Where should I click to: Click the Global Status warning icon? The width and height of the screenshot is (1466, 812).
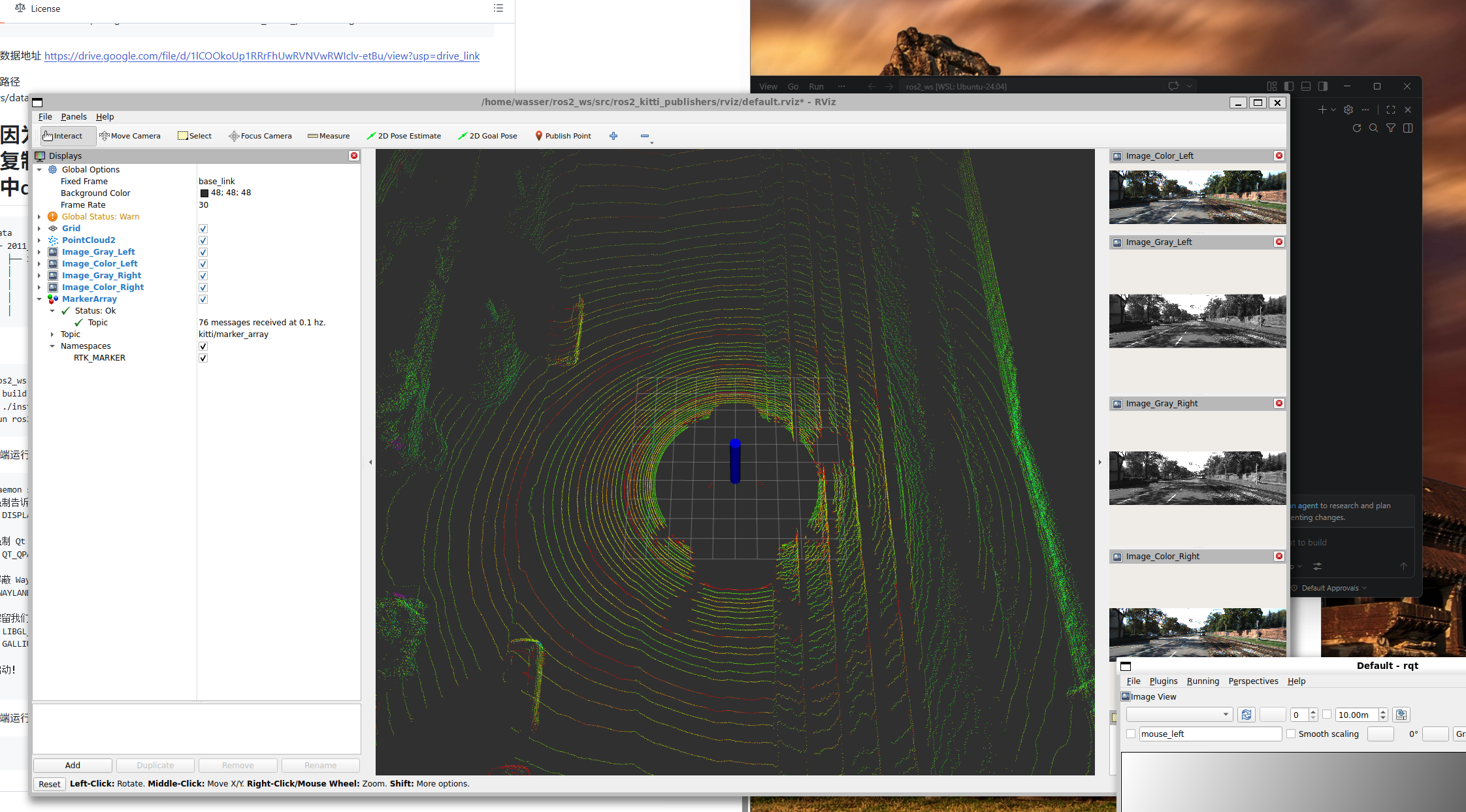53,217
